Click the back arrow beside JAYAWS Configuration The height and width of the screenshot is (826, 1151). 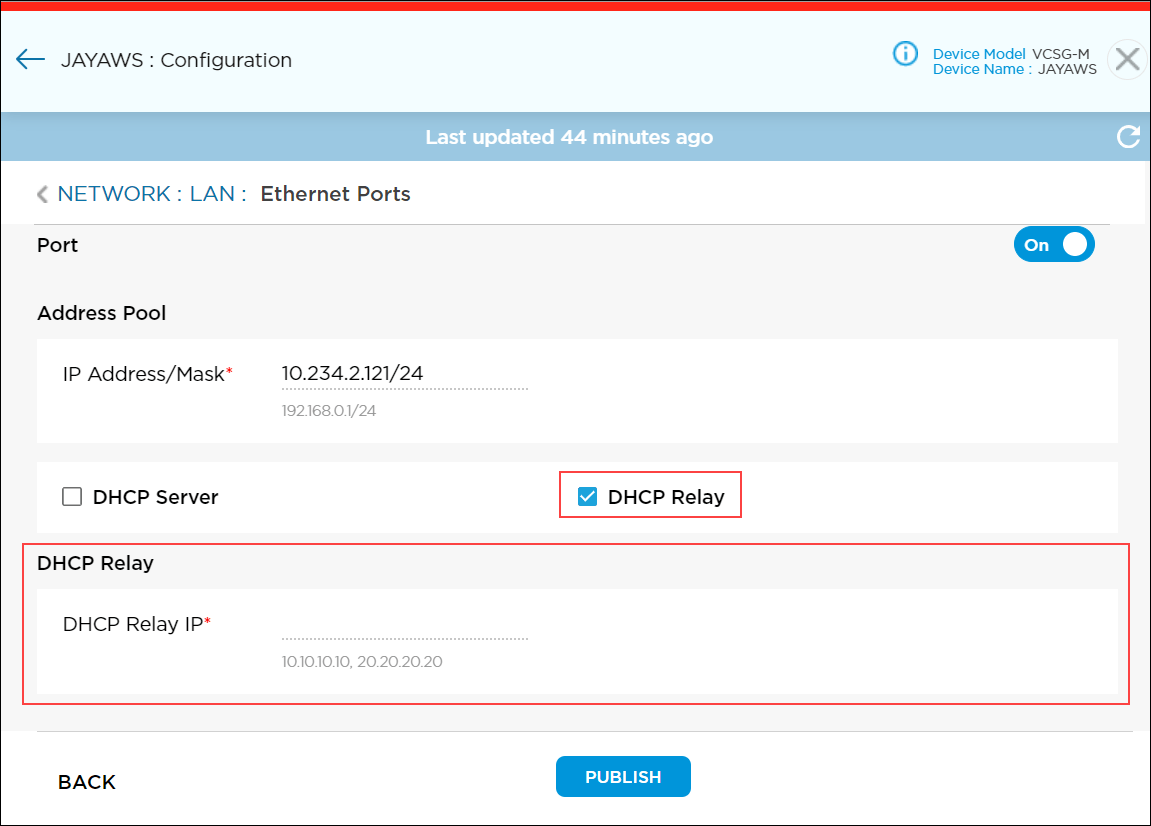coord(29,59)
